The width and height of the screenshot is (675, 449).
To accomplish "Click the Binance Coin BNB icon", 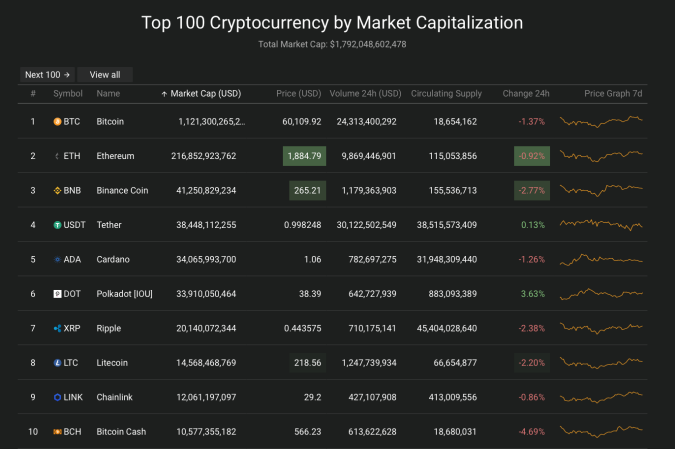I will [57, 191].
